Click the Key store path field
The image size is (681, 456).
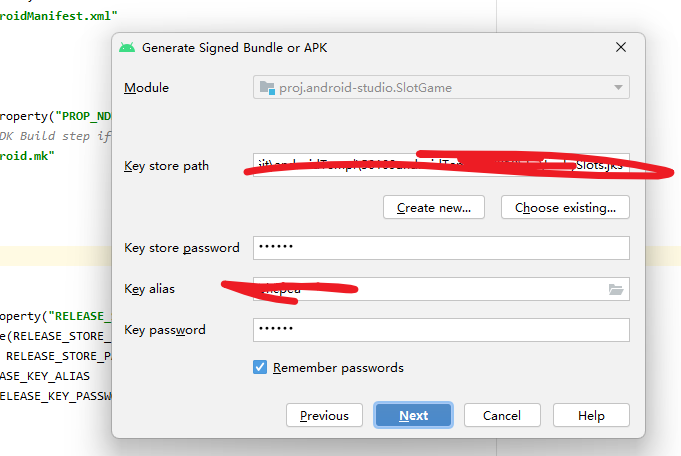tap(440, 165)
